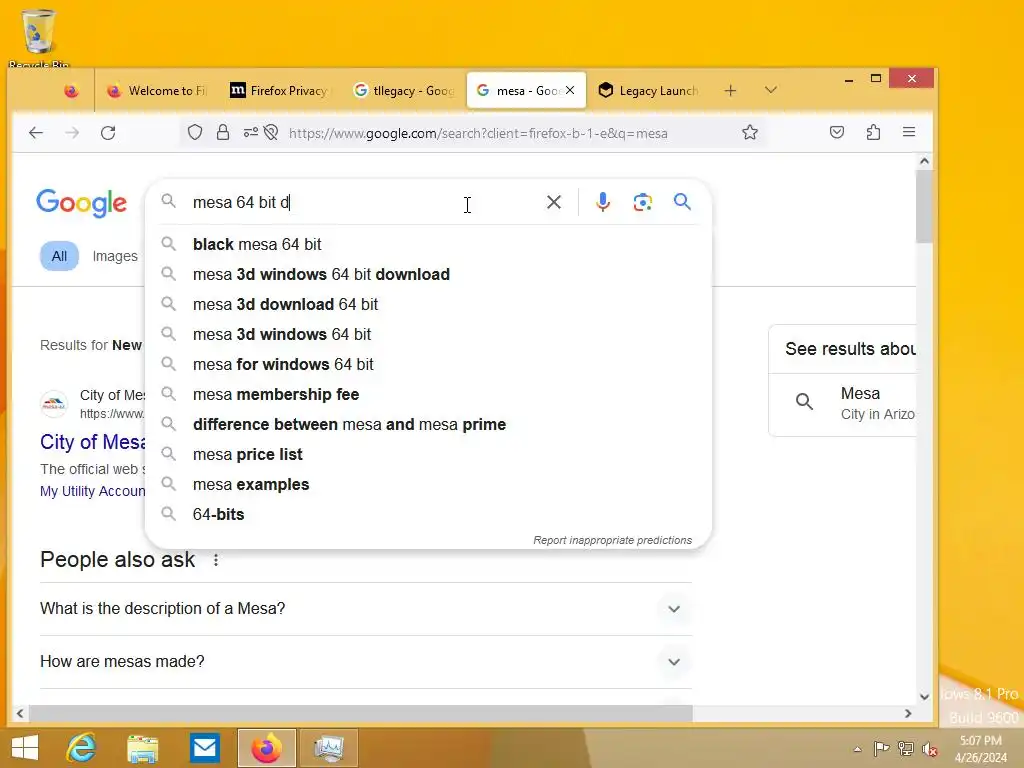This screenshot has width=1024, height=768.
Task: Open the 'City of Mesa' search result
Action: pos(92,442)
